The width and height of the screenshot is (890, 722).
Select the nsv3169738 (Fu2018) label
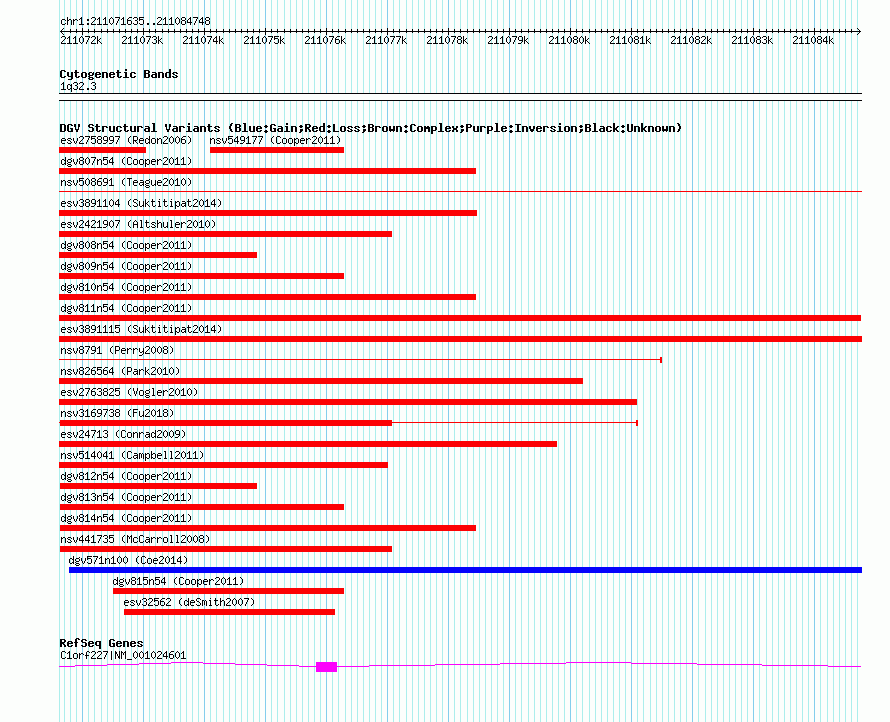coord(117,413)
